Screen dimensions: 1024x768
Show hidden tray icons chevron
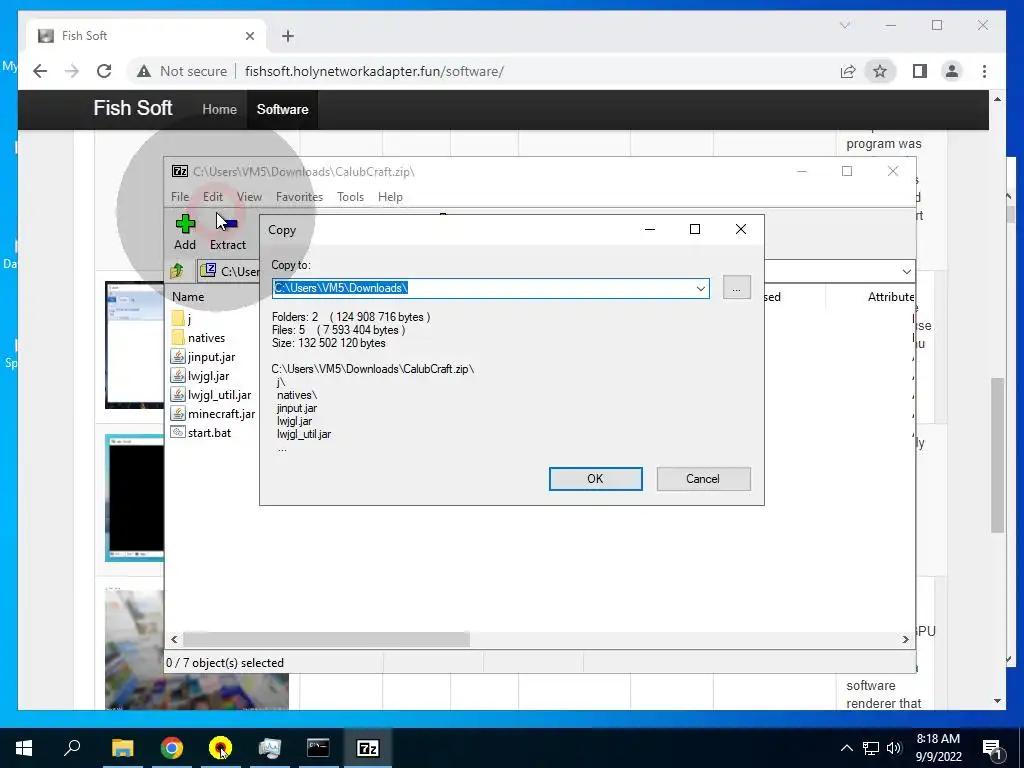[x=846, y=748]
